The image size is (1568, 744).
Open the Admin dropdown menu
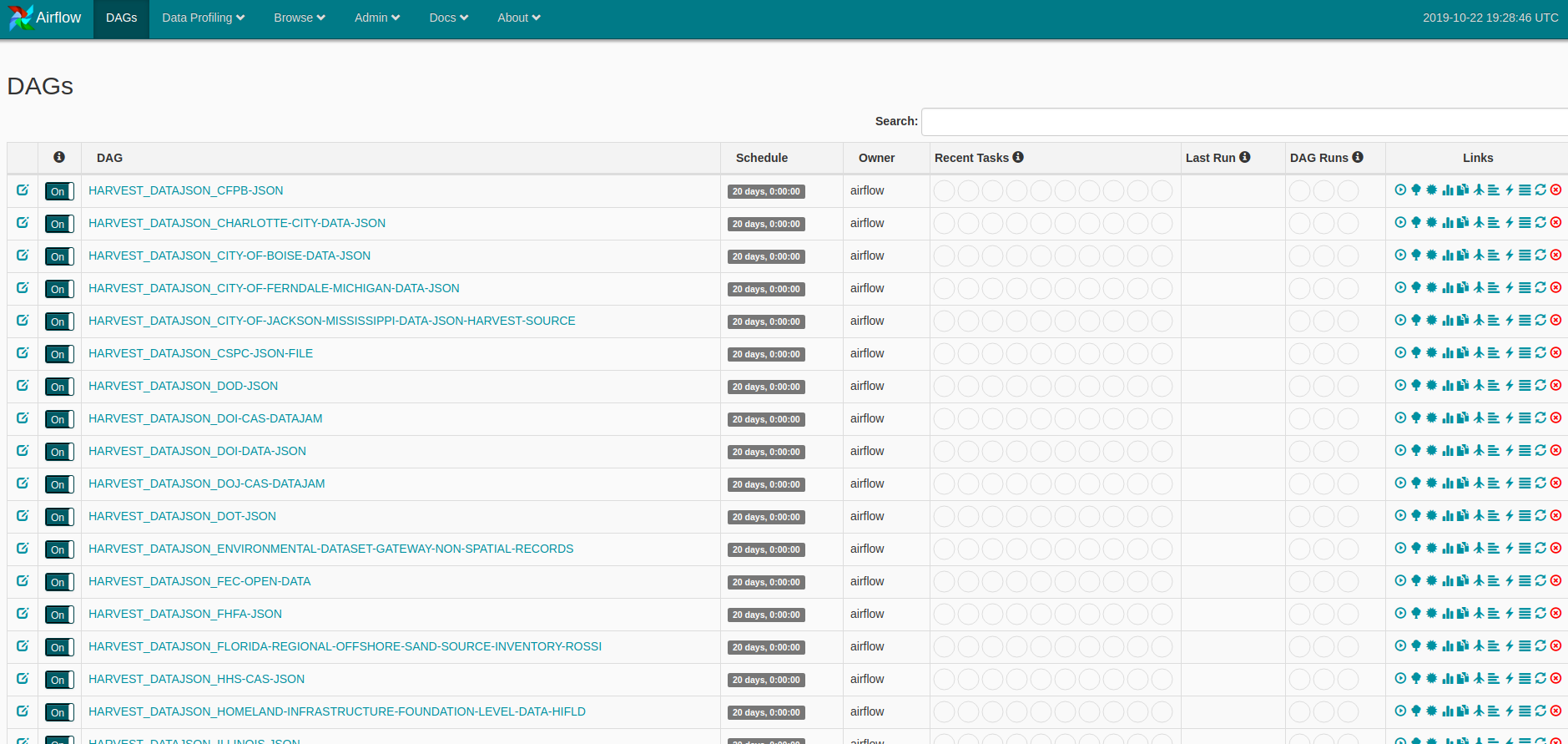tap(377, 18)
